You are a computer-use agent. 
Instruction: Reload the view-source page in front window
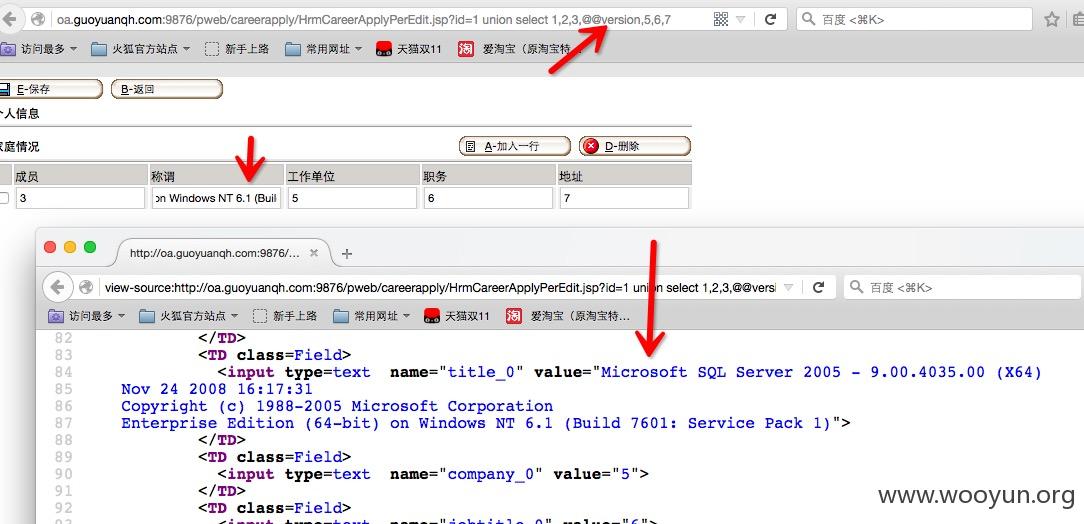coord(819,287)
